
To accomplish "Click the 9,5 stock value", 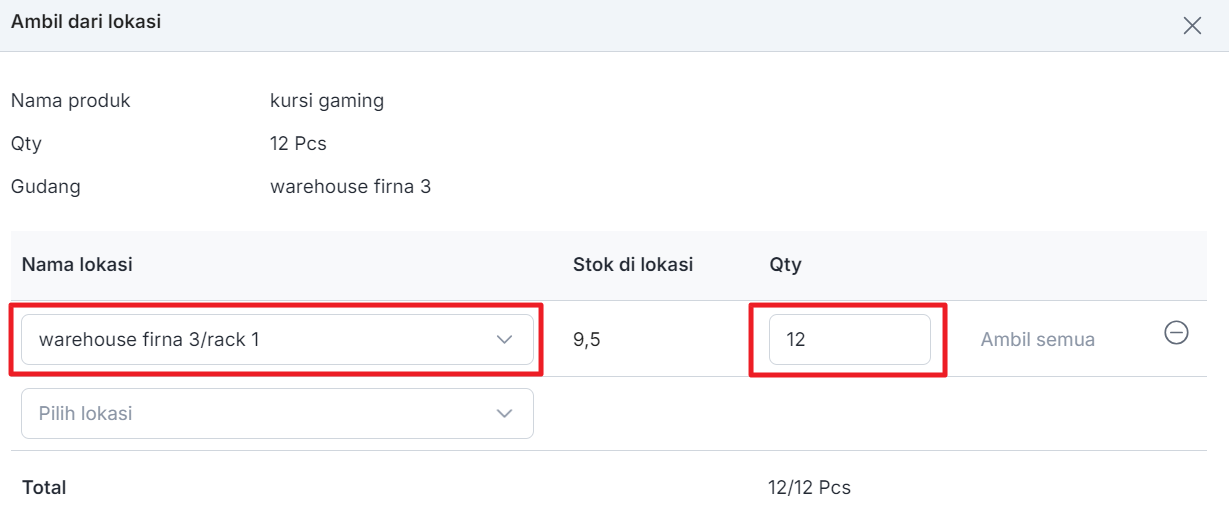I will coord(587,340).
